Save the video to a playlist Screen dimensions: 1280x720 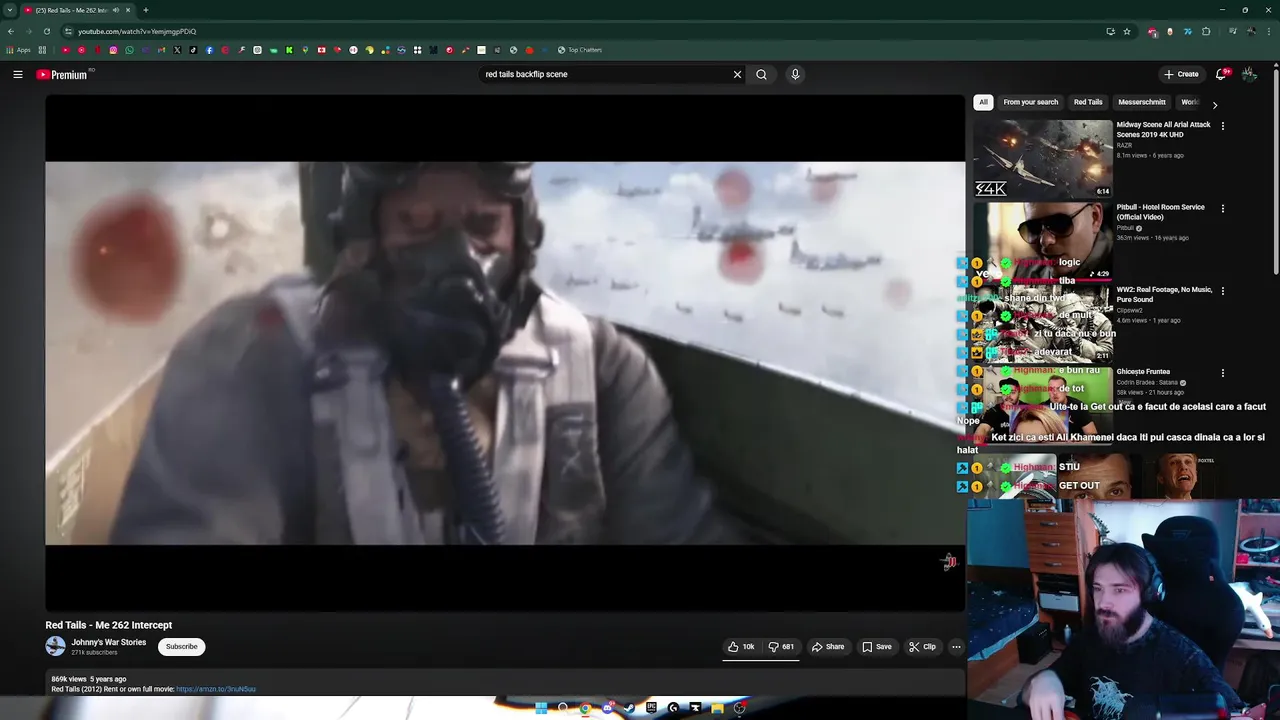point(877,647)
